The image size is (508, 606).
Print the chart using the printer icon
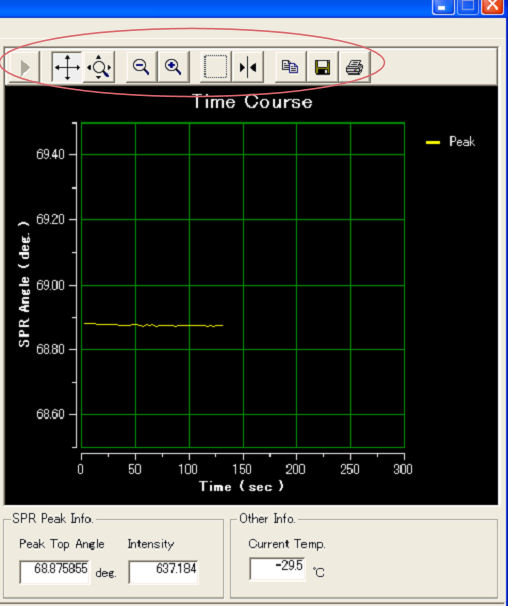(355, 67)
